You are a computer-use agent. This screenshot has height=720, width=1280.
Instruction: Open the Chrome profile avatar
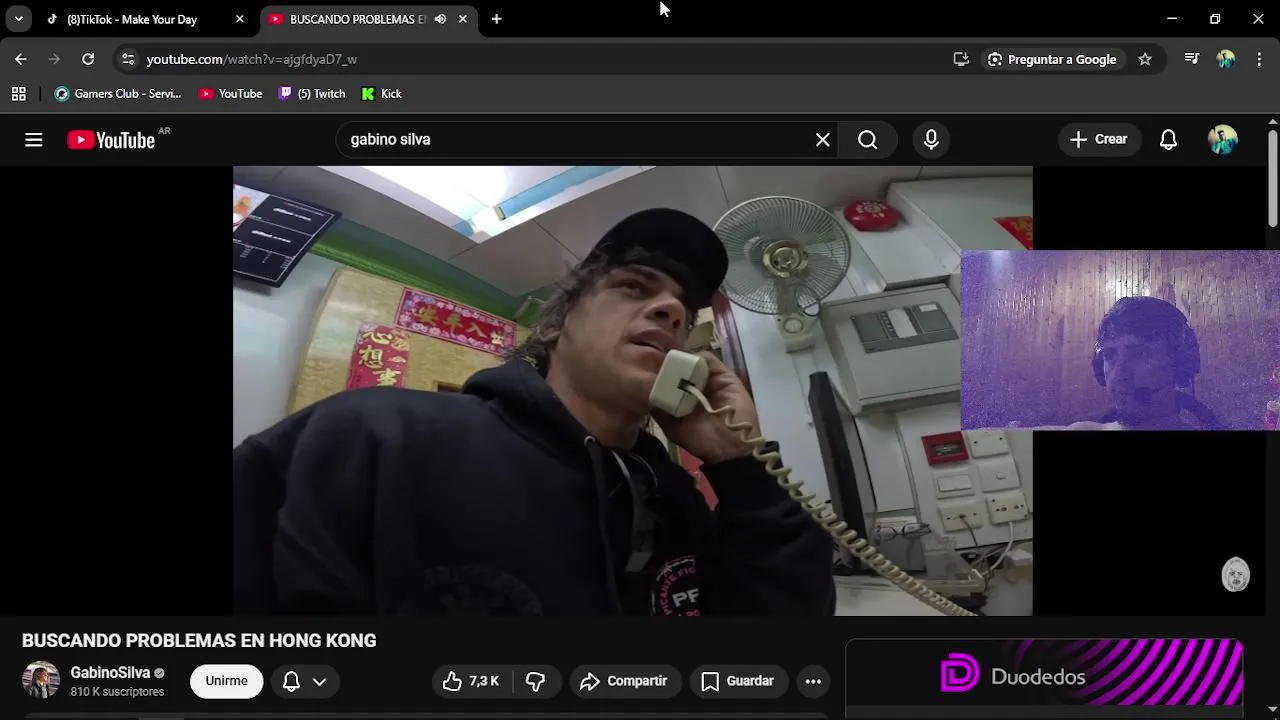click(x=1226, y=59)
